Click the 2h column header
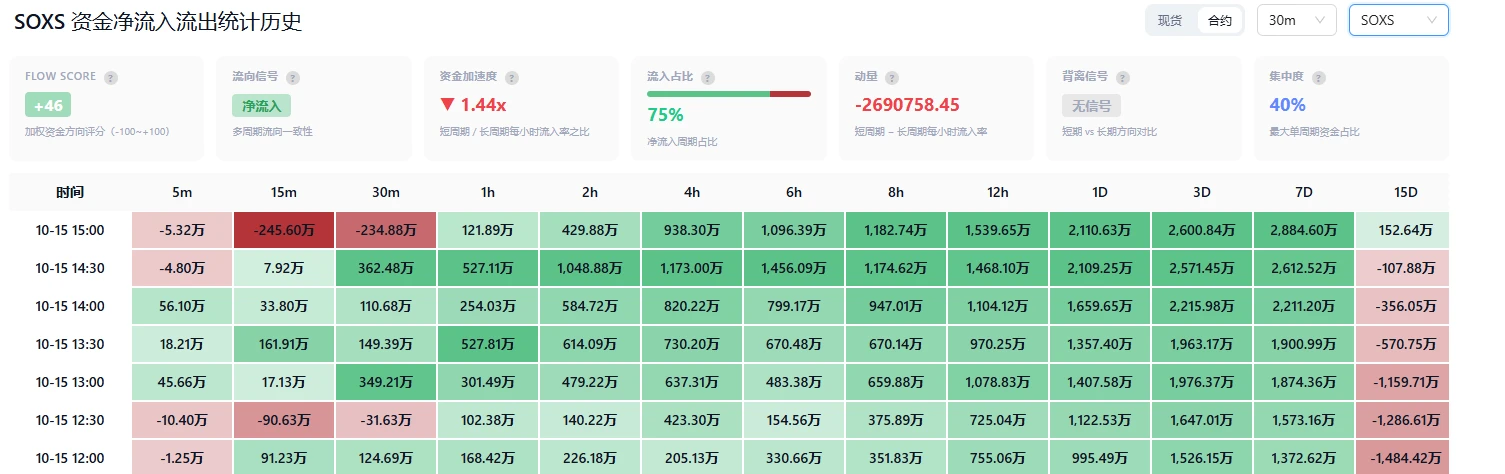This screenshot has width=1505, height=474. [590, 192]
